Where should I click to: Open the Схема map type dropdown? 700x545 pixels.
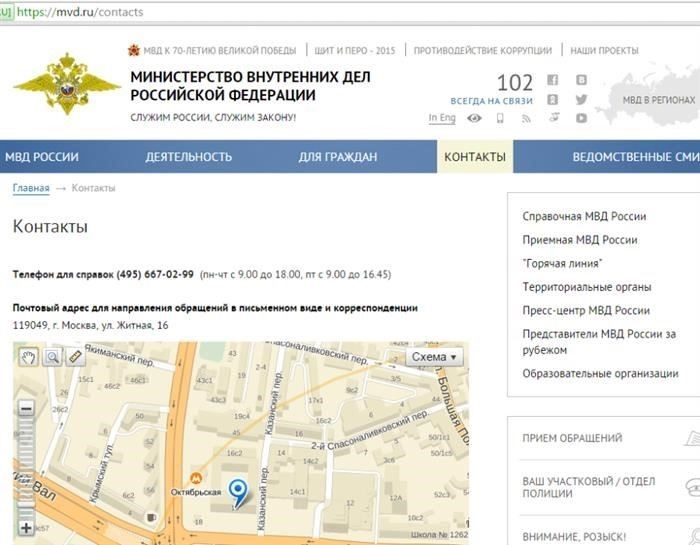434,357
